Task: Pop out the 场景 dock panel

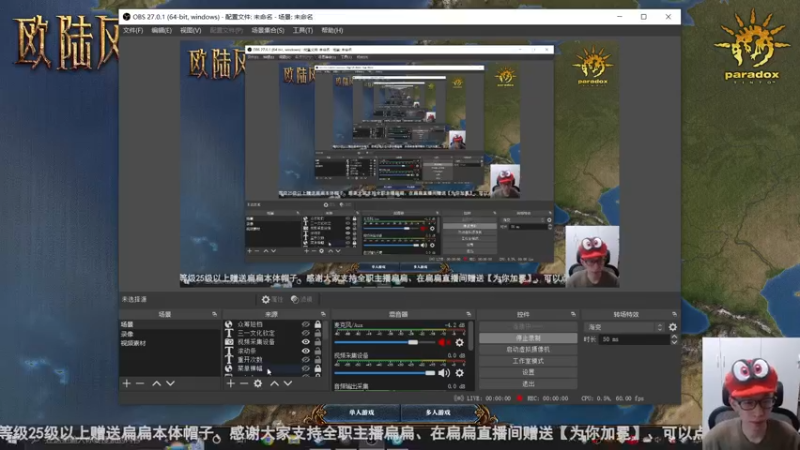Action: (214, 314)
